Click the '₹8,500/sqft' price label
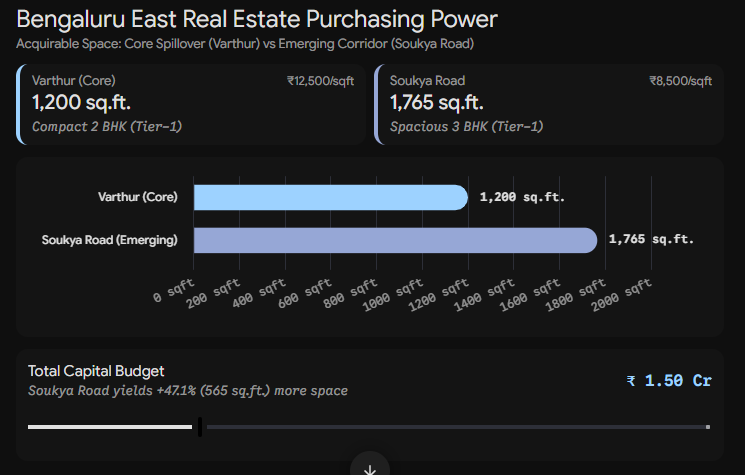Screen dimensions: 745x475 point(680,81)
